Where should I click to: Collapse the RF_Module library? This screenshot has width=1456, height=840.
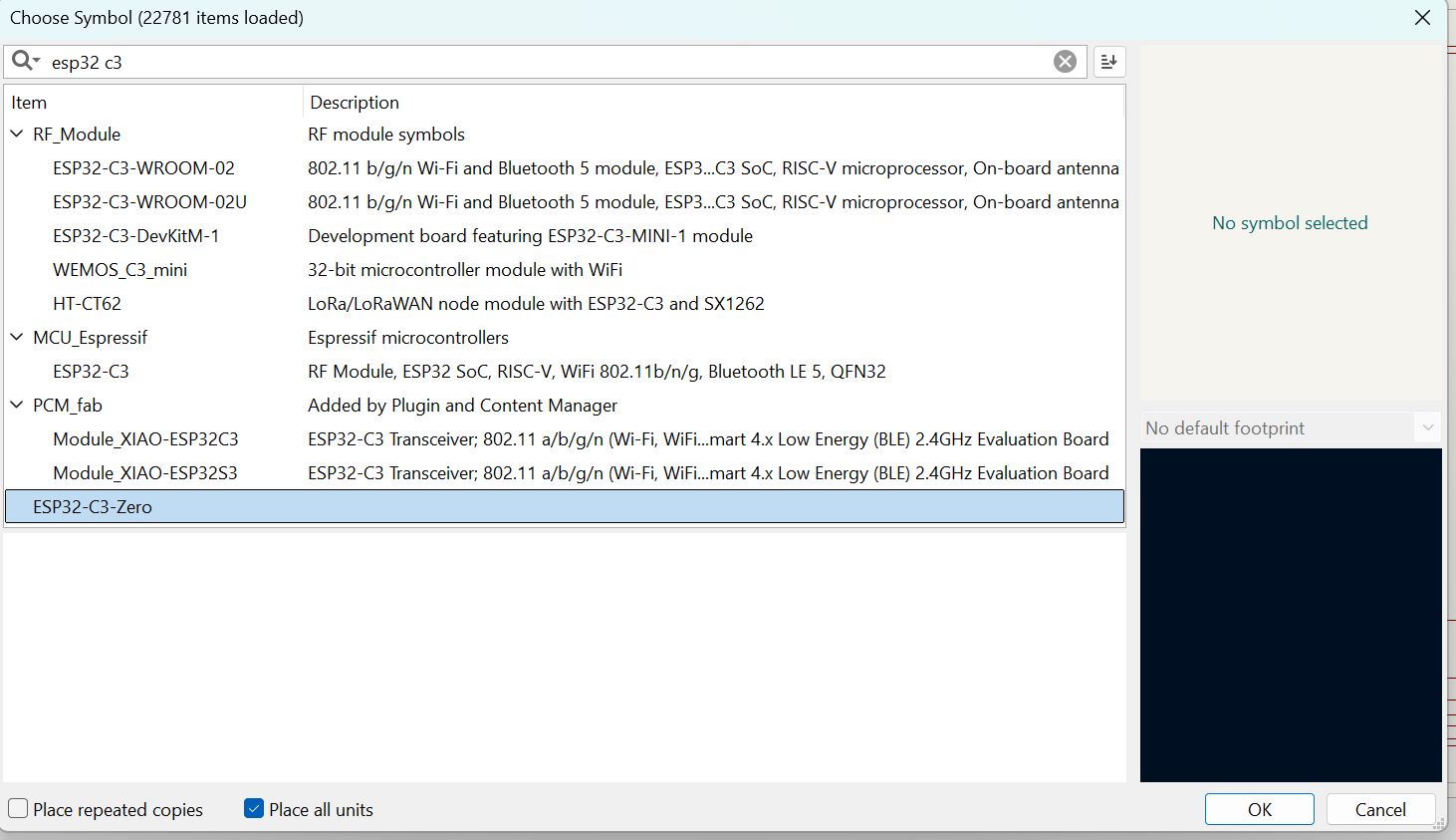point(17,134)
